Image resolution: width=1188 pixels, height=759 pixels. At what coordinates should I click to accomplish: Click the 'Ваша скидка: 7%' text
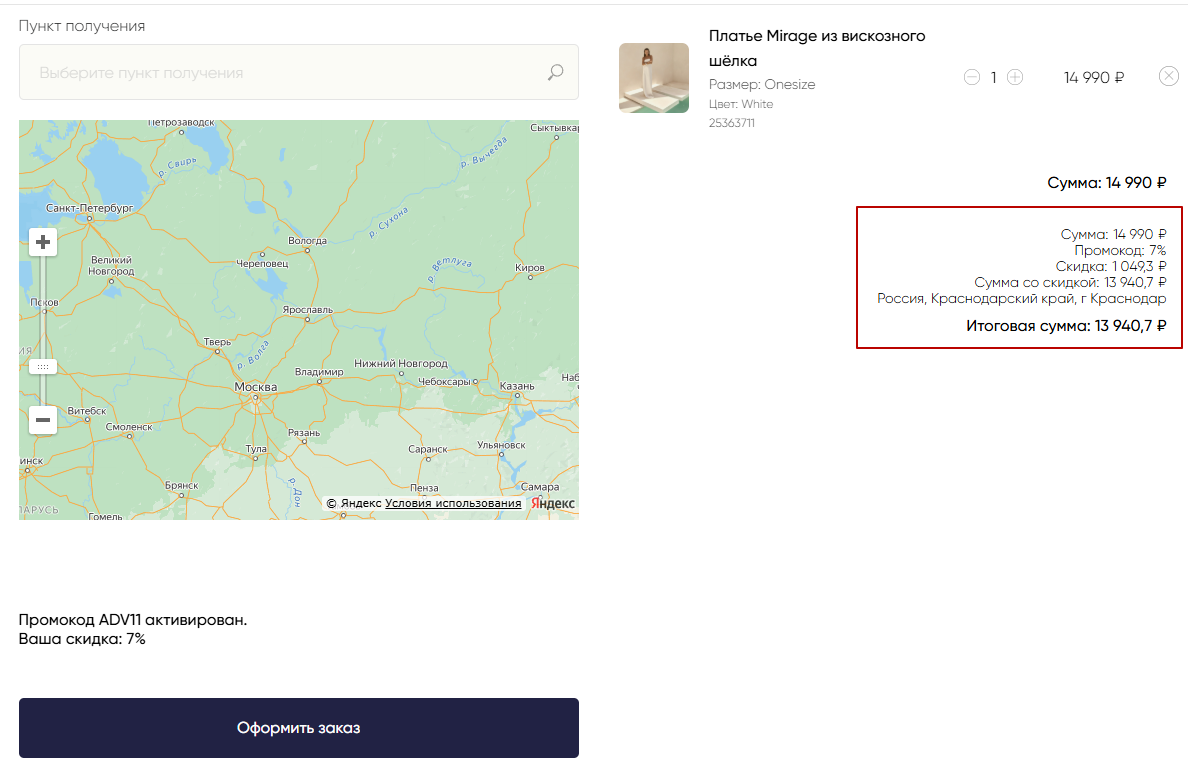(x=82, y=639)
